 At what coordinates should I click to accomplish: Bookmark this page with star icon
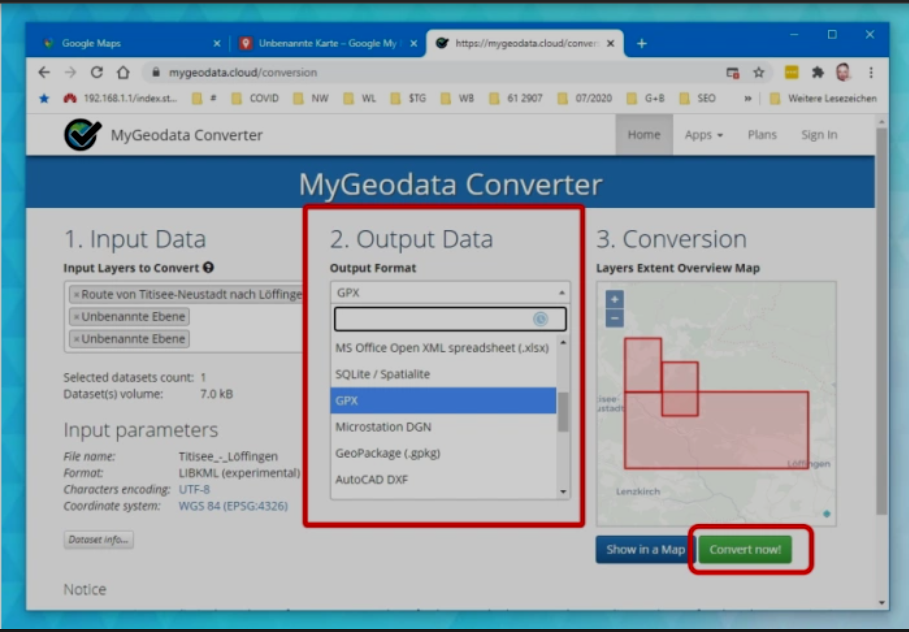[758, 72]
